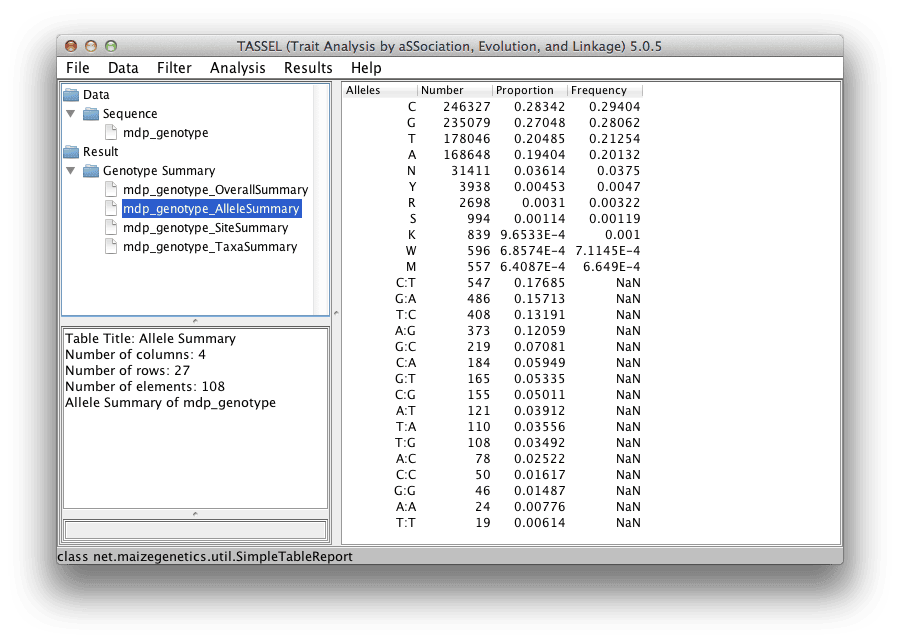Open the File menu
900x643 pixels.
pyautogui.click(x=77, y=68)
